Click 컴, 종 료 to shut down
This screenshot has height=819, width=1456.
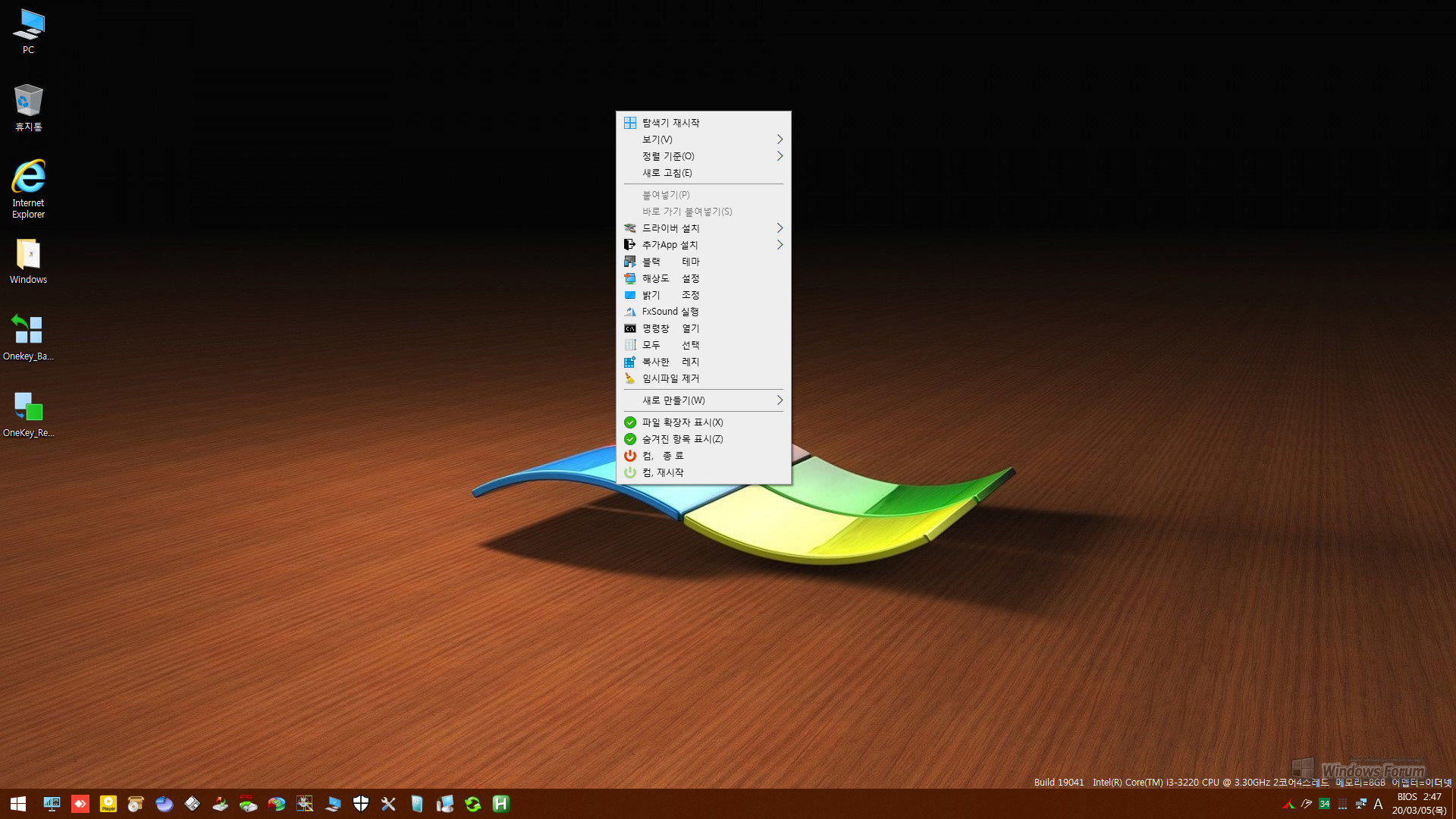[x=703, y=456]
